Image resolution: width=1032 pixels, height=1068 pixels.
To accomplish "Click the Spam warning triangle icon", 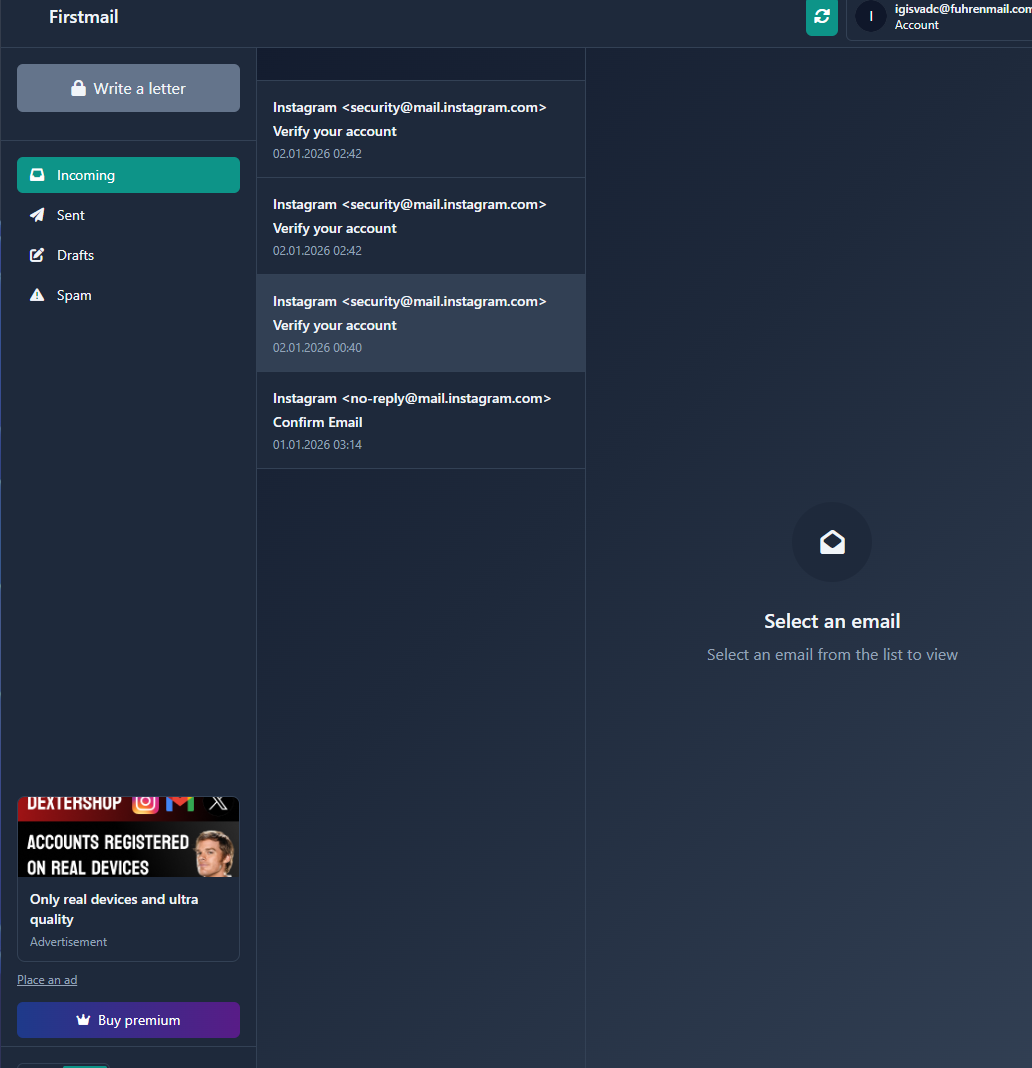I will tap(37, 295).
